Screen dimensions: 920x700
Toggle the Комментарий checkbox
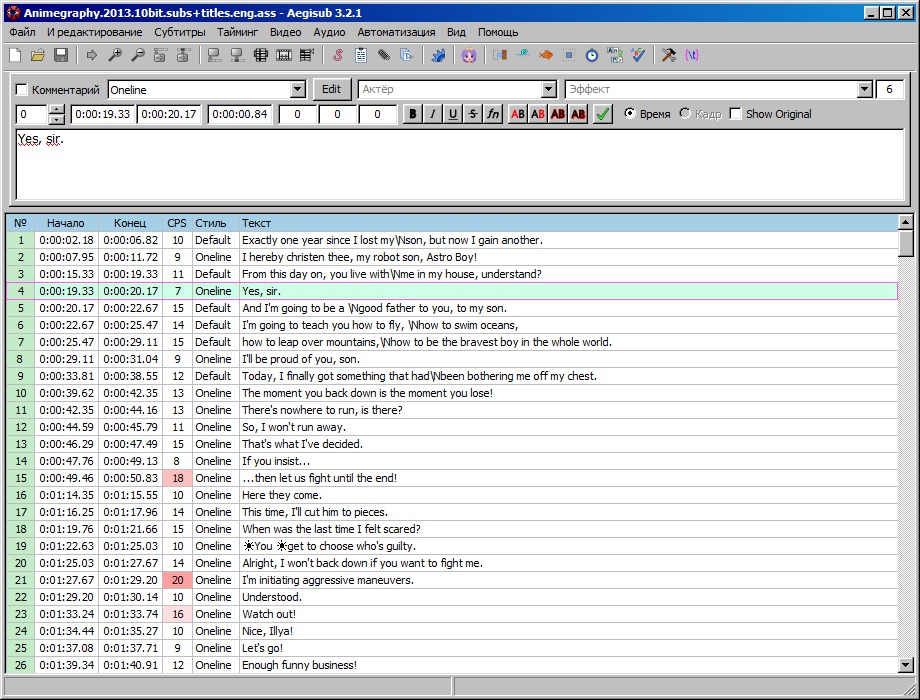tap(23, 90)
